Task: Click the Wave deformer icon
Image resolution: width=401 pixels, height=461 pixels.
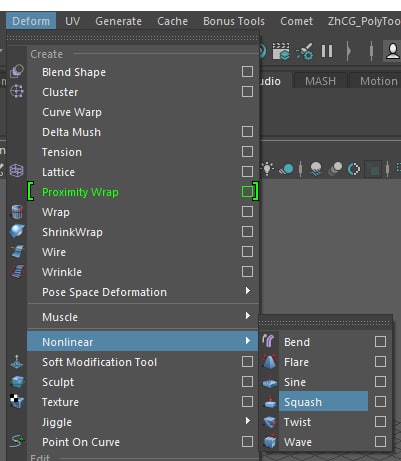Action: click(x=269, y=442)
